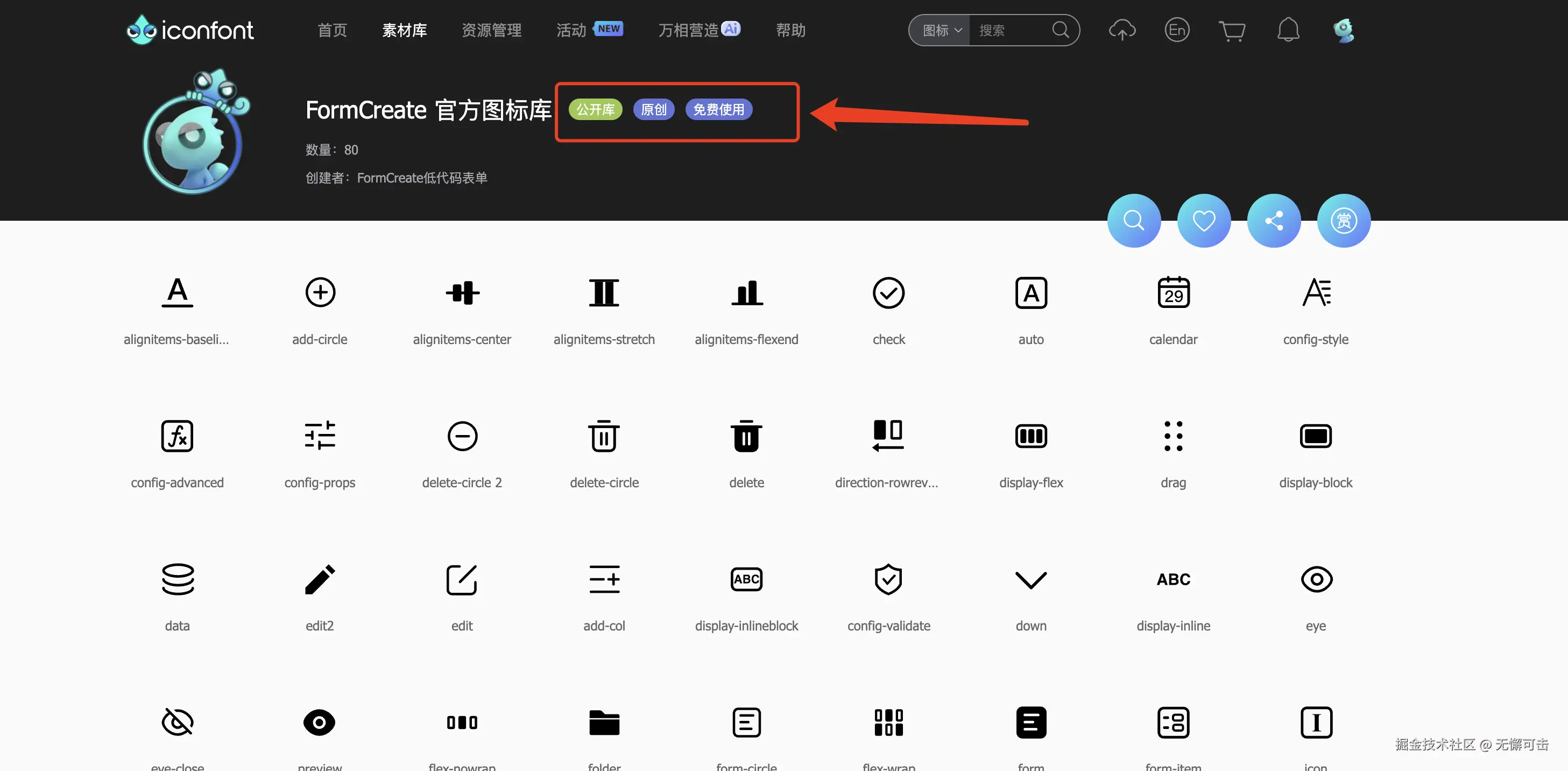Favorite the library with the heart button
The height and width of the screenshot is (771, 1568).
1203,220
